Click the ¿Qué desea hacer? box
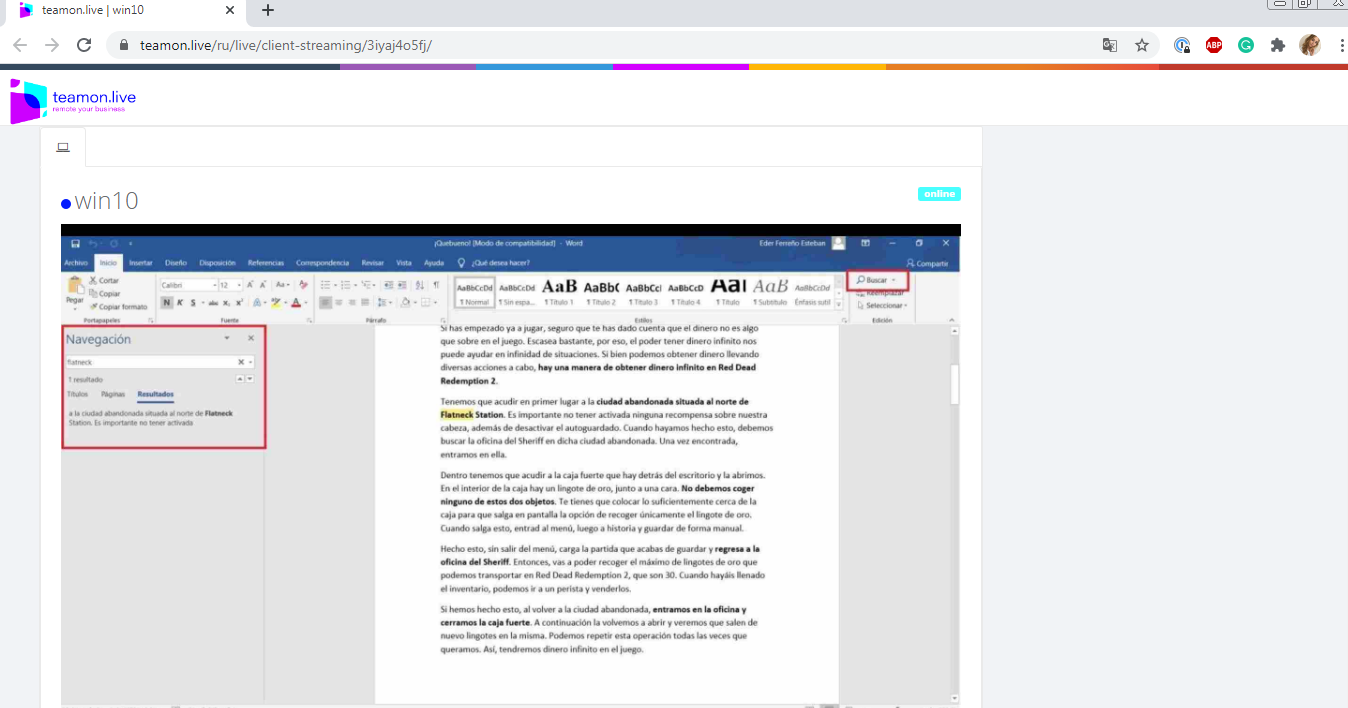The image size is (1348, 708). (494, 263)
